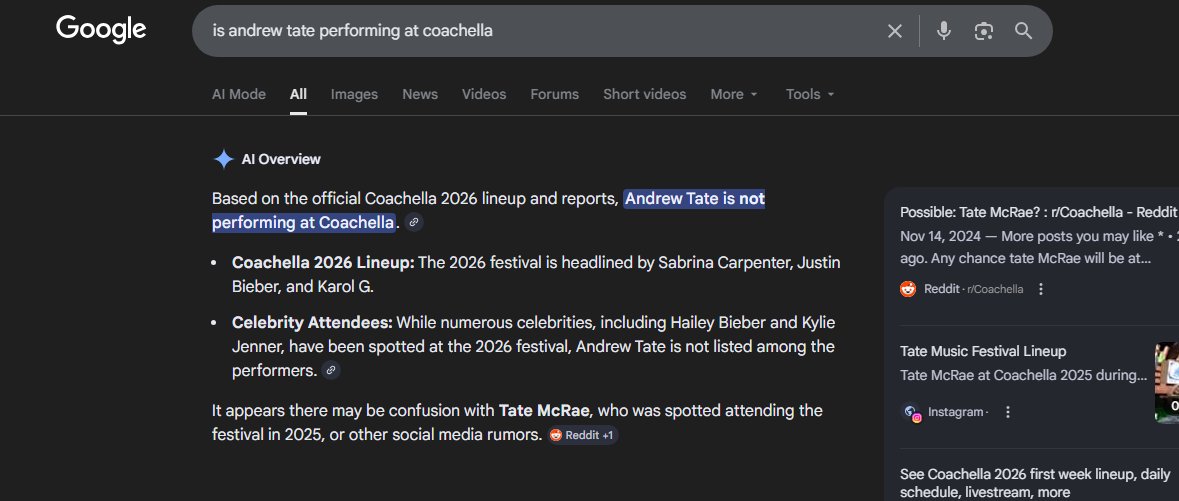Click the 'Coachella 2026 Lineup:' bold text

(x=323, y=263)
